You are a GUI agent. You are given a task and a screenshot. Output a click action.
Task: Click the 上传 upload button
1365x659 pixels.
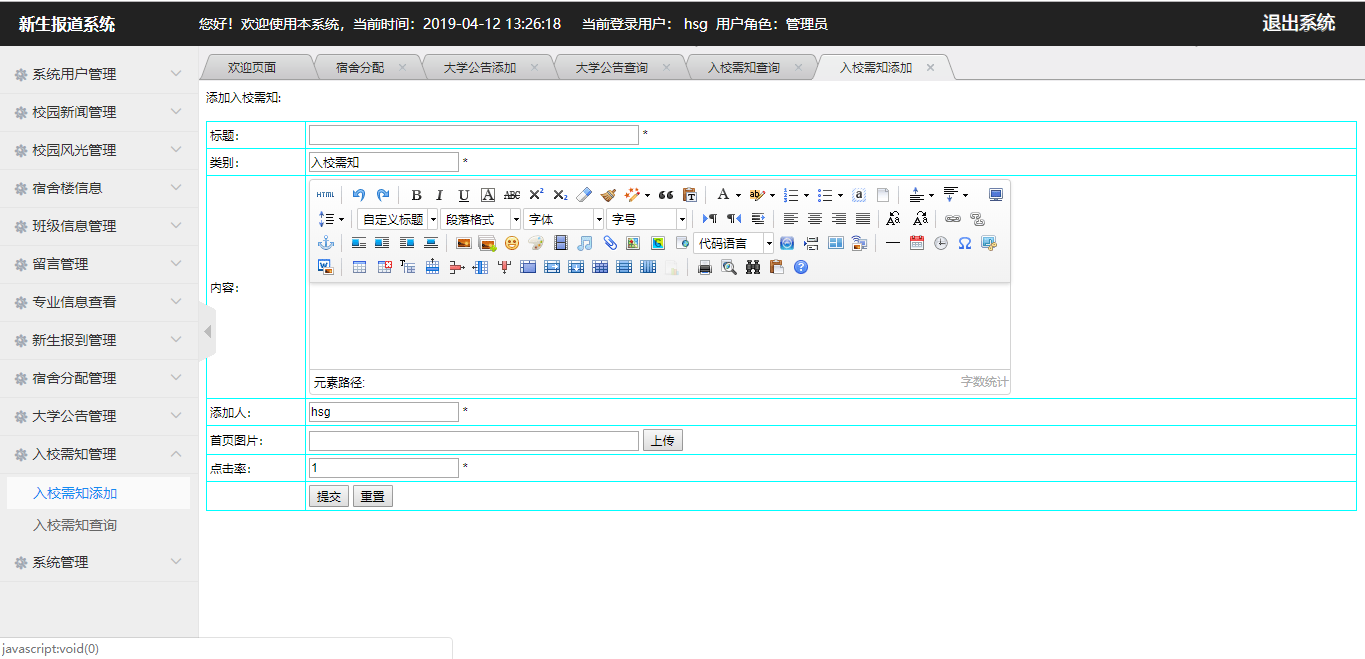point(662,441)
